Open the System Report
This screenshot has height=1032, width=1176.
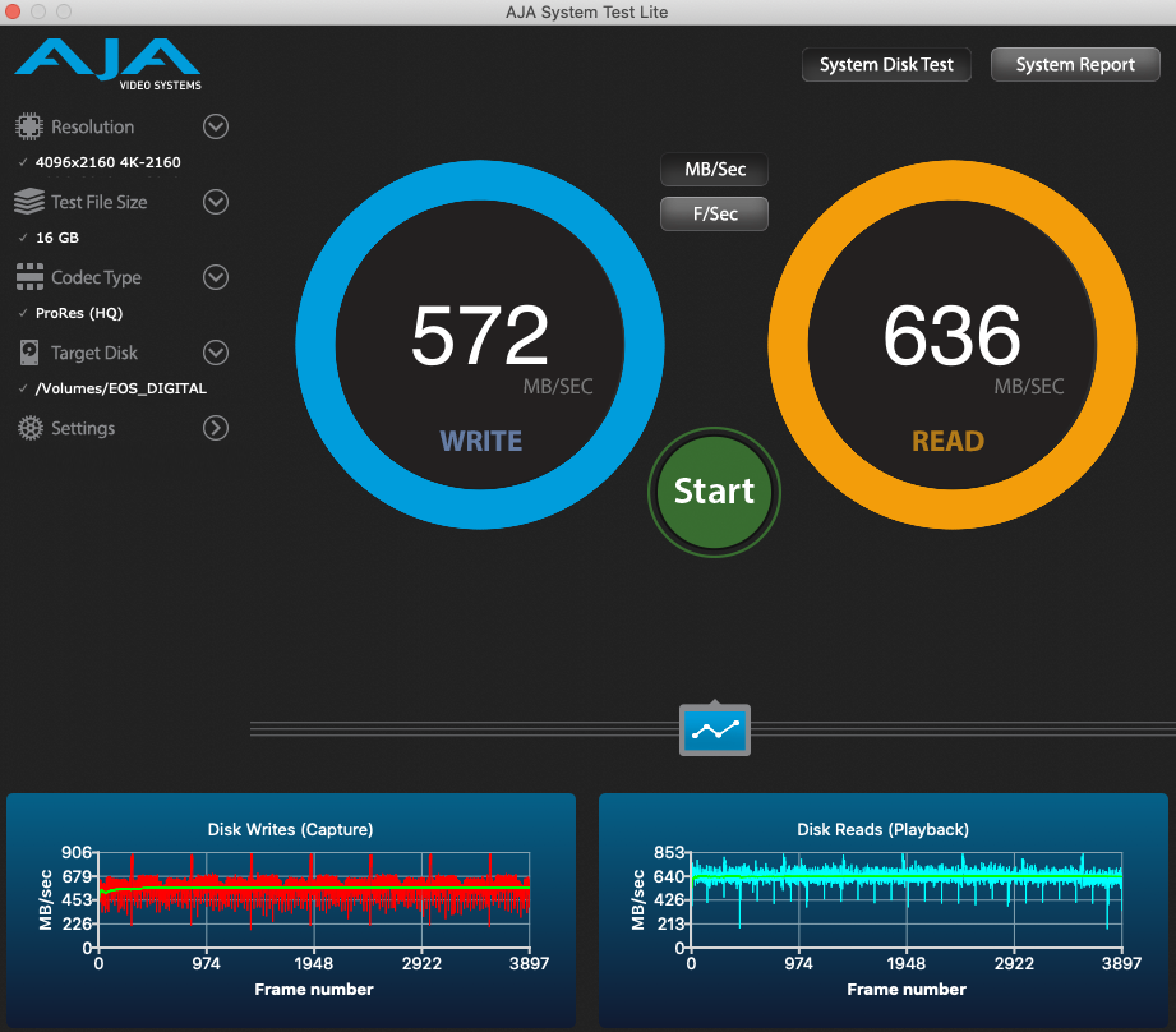click(1075, 64)
